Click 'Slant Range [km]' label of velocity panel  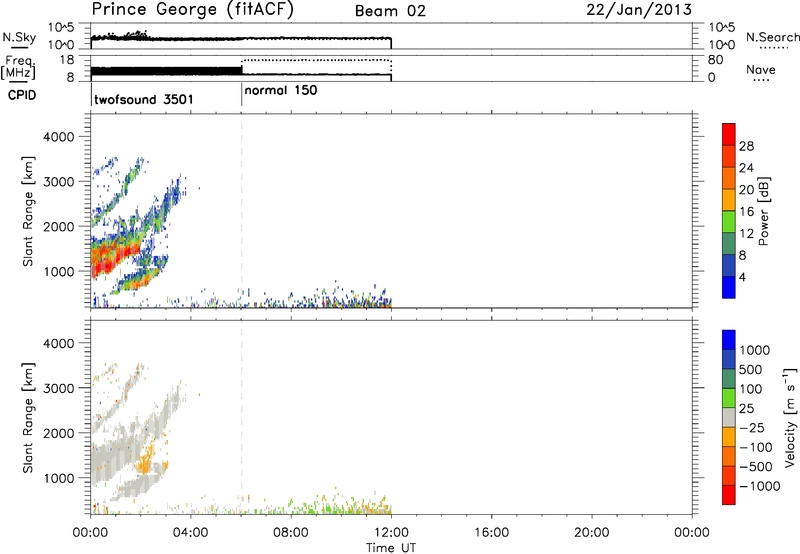click(28, 418)
